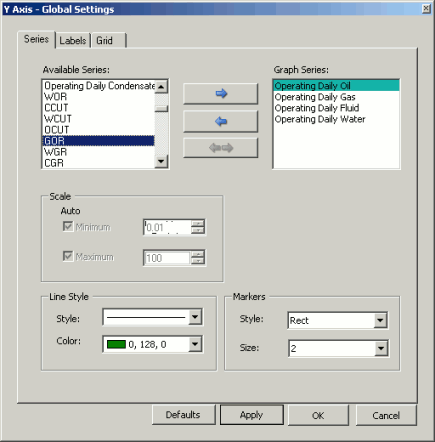Select CCUT in Available Series
435x442 pixels.
click(99, 108)
